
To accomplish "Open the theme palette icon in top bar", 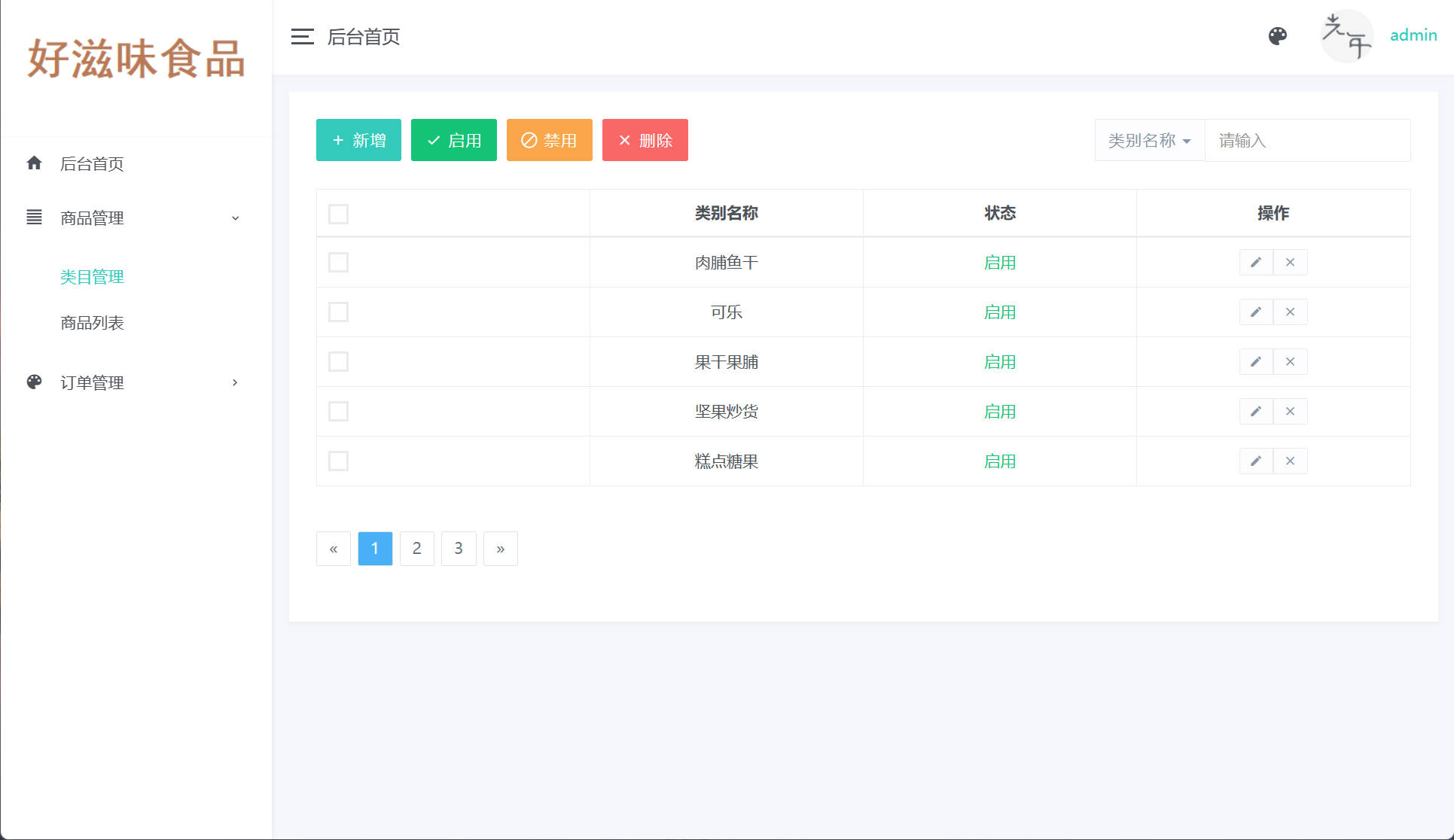I will pyautogui.click(x=1278, y=35).
